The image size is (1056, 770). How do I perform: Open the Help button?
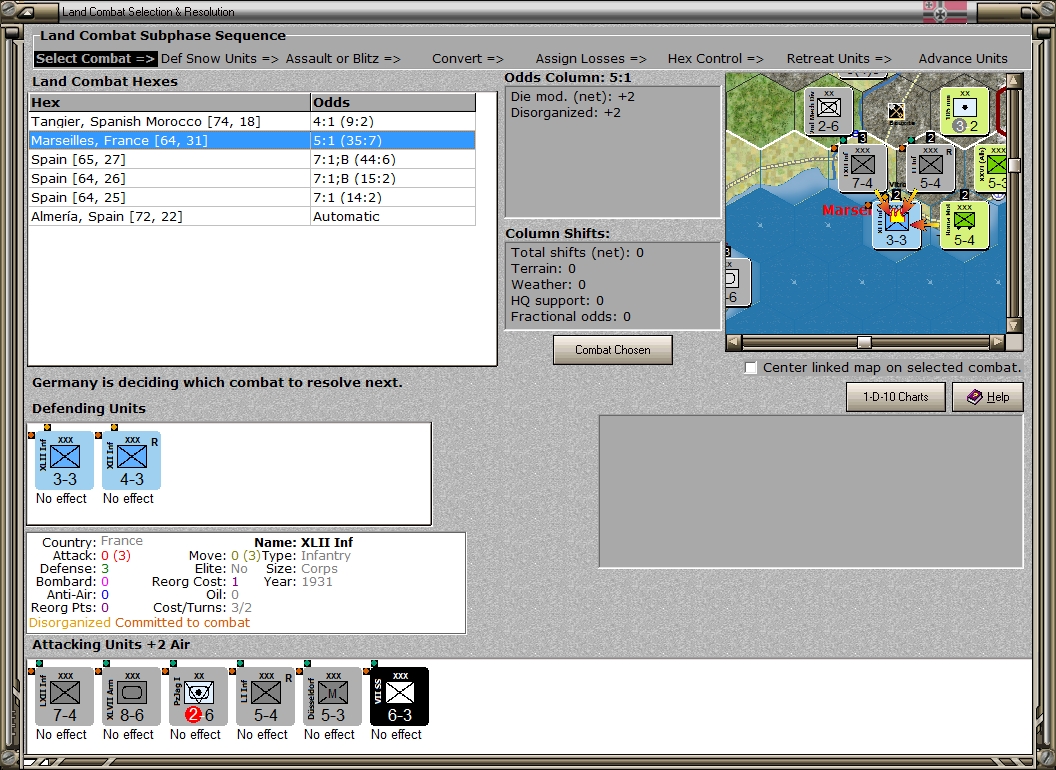click(988, 397)
